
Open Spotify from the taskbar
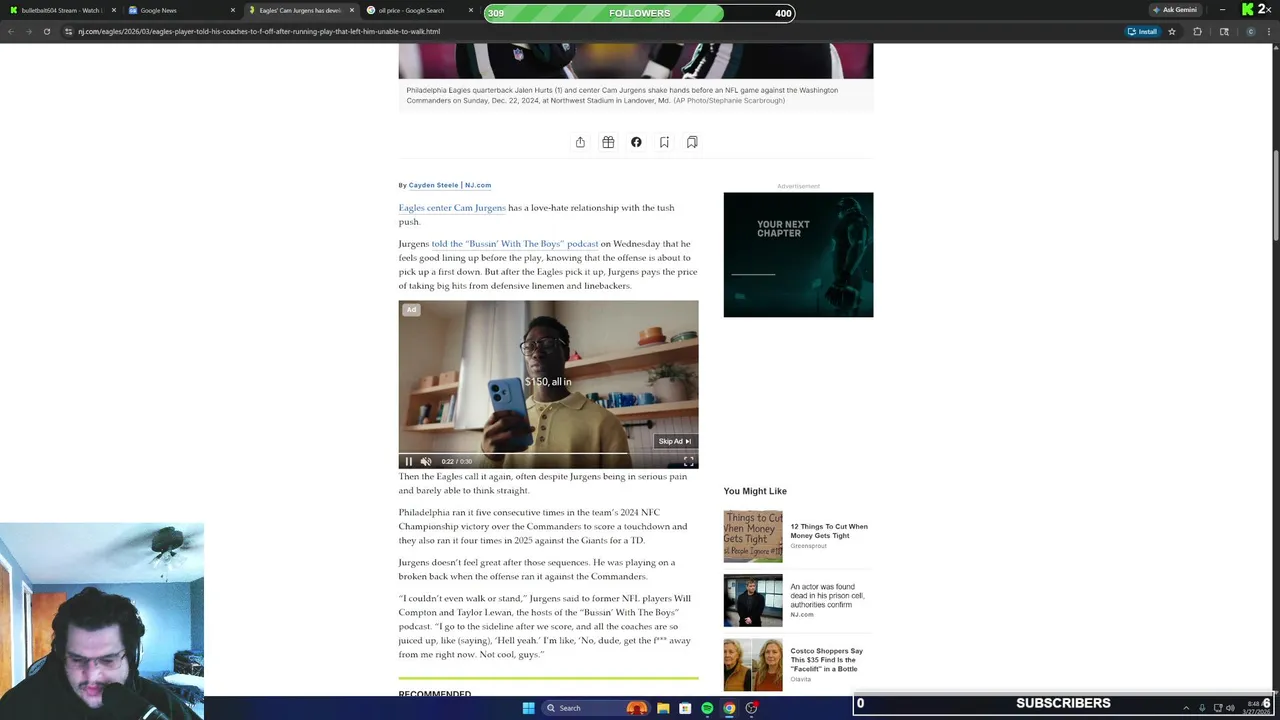click(707, 708)
